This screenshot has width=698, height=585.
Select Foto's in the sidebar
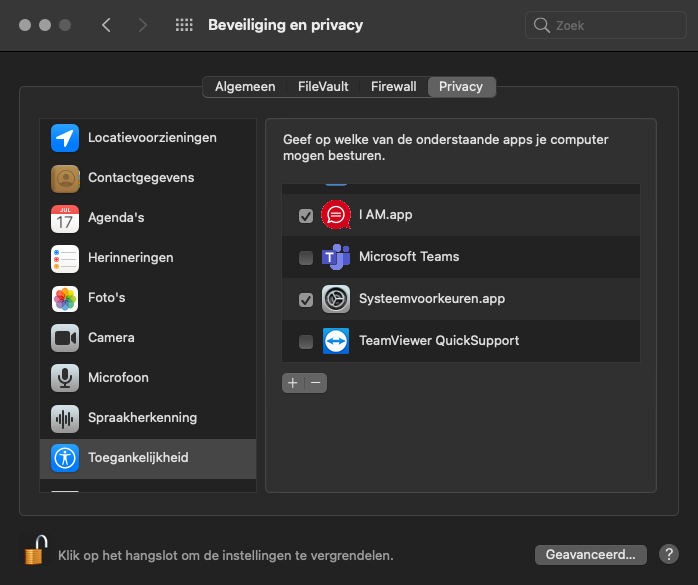(x=148, y=298)
